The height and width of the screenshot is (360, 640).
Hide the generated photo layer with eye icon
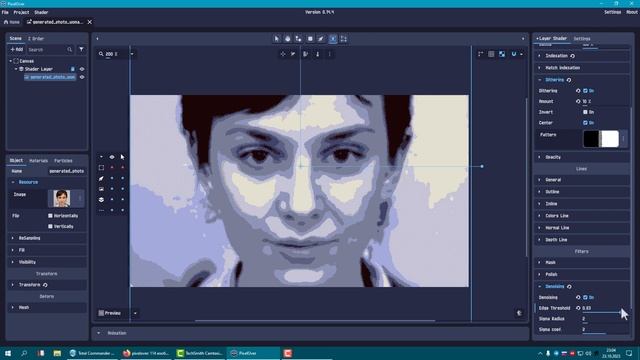click(x=82, y=77)
